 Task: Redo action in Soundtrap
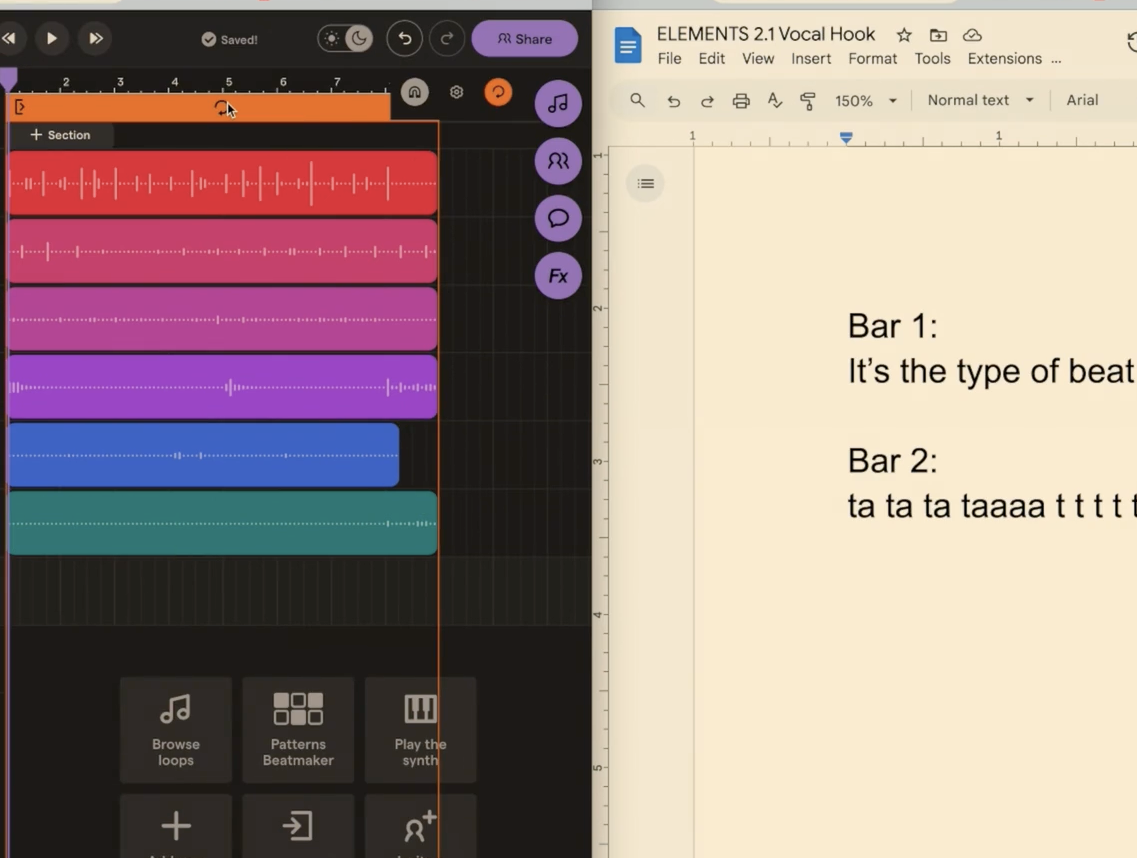tap(447, 38)
